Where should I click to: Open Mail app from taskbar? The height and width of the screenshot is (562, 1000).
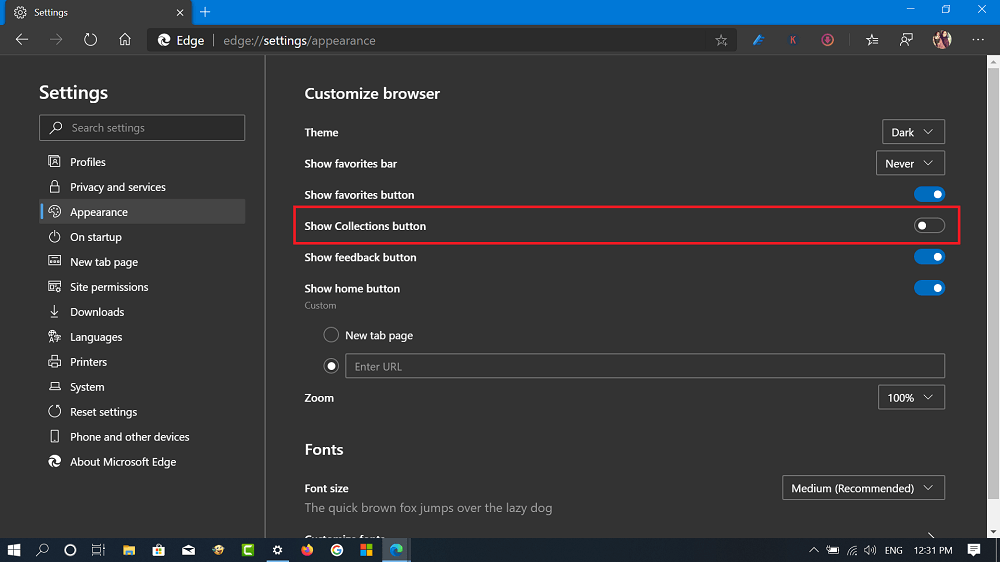[x=188, y=550]
